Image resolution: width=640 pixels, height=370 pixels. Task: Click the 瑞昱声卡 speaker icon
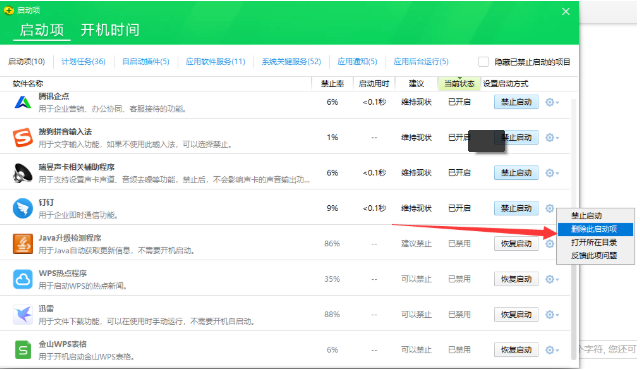(23, 173)
